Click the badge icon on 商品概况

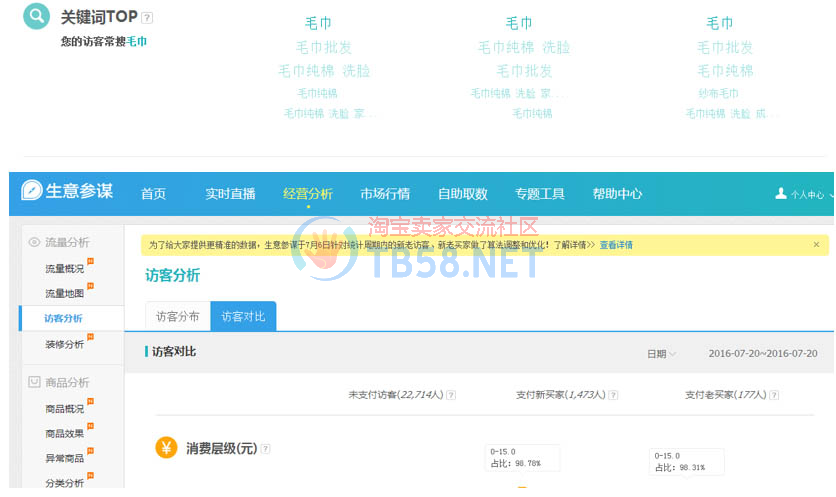pos(91,402)
